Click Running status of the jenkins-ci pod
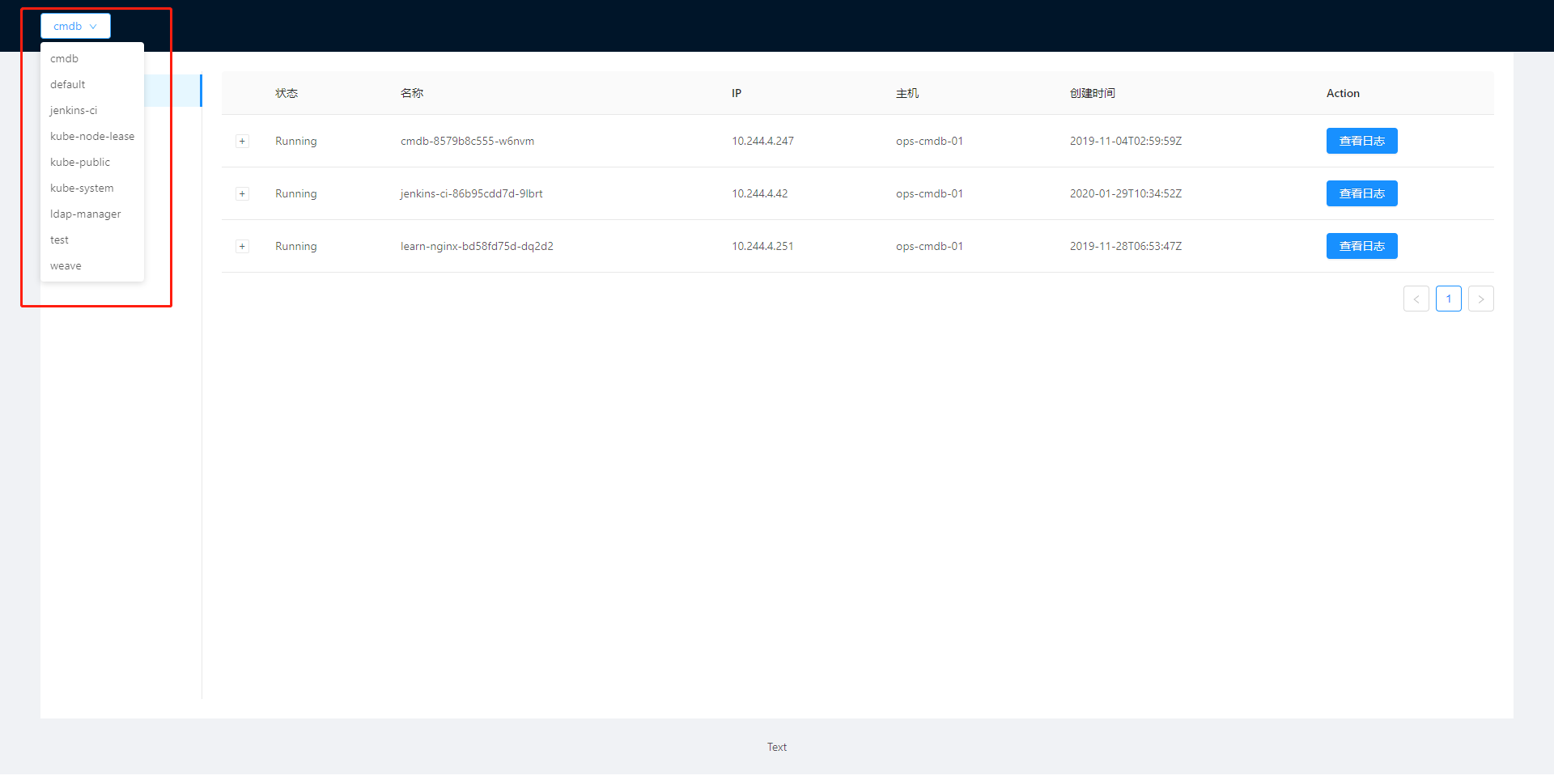The width and height of the screenshot is (1554, 784). [x=296, y=193]
